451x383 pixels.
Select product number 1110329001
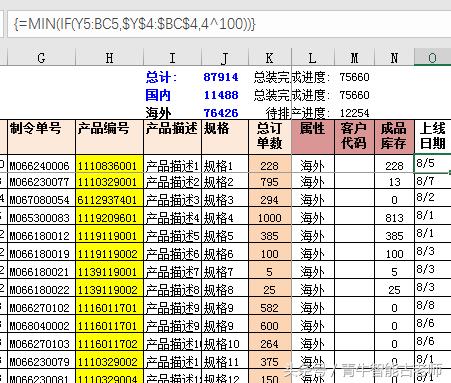pos(110,182)
